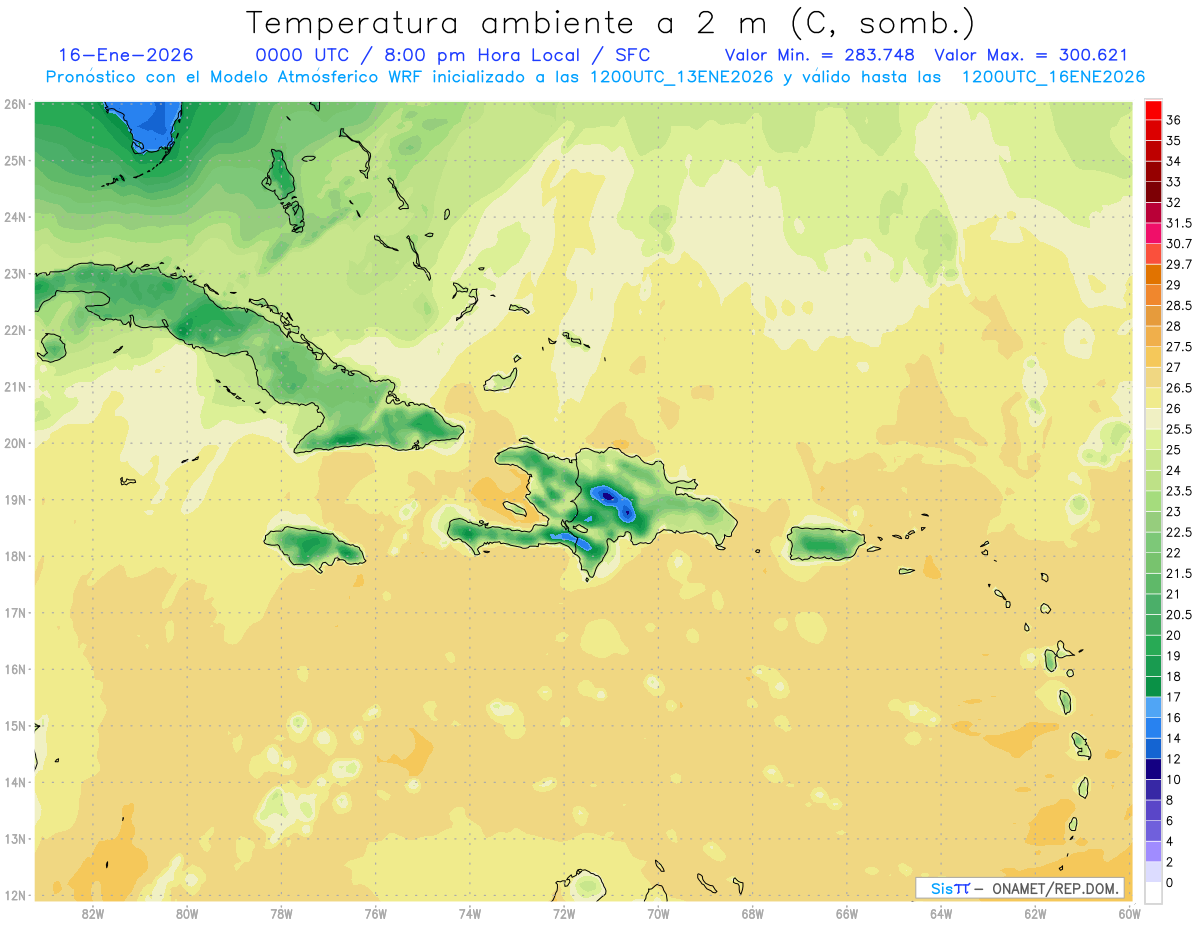Click the legend value 25.5

point(1179,429)
